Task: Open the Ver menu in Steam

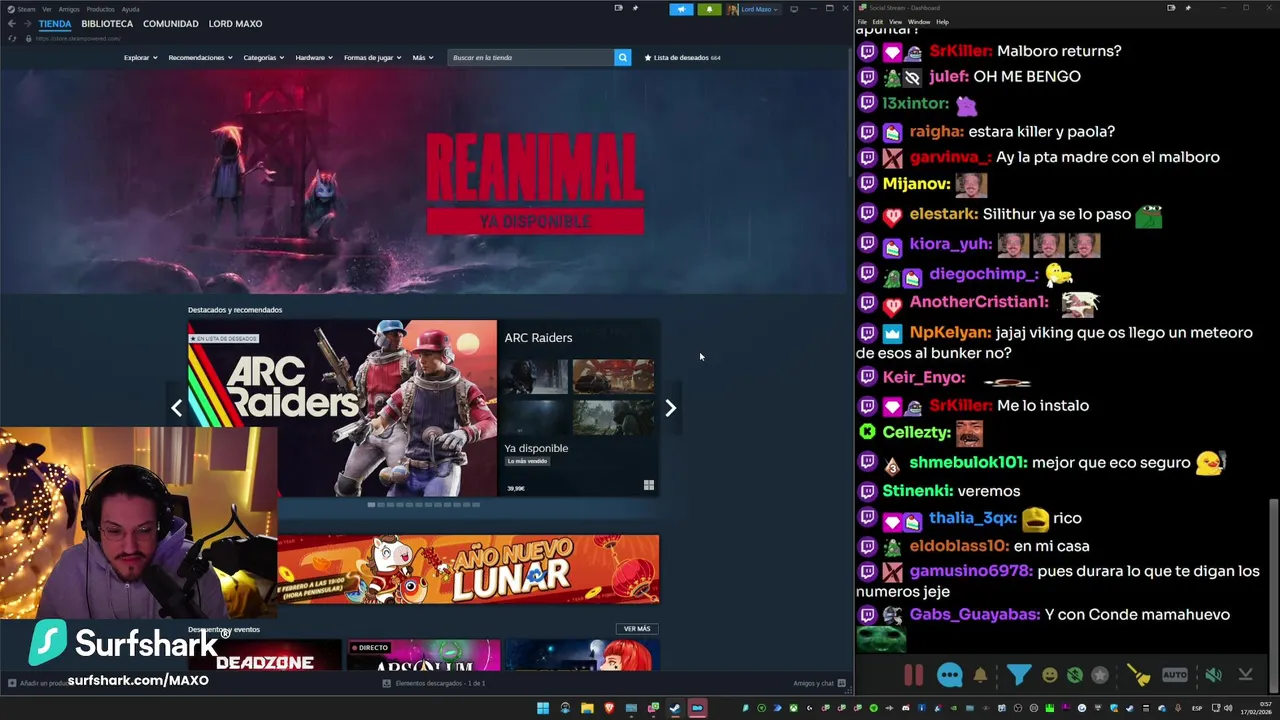Action: click(47, 9)
